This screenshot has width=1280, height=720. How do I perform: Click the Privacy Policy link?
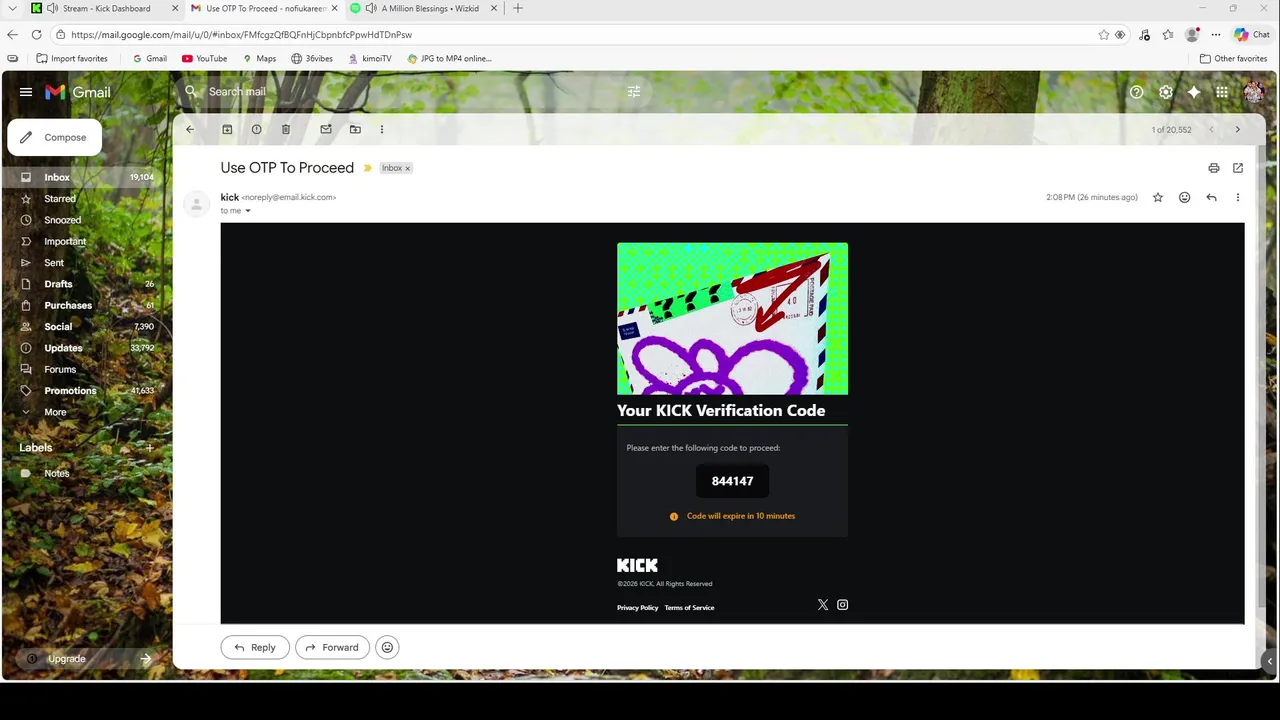coord(638,608)
